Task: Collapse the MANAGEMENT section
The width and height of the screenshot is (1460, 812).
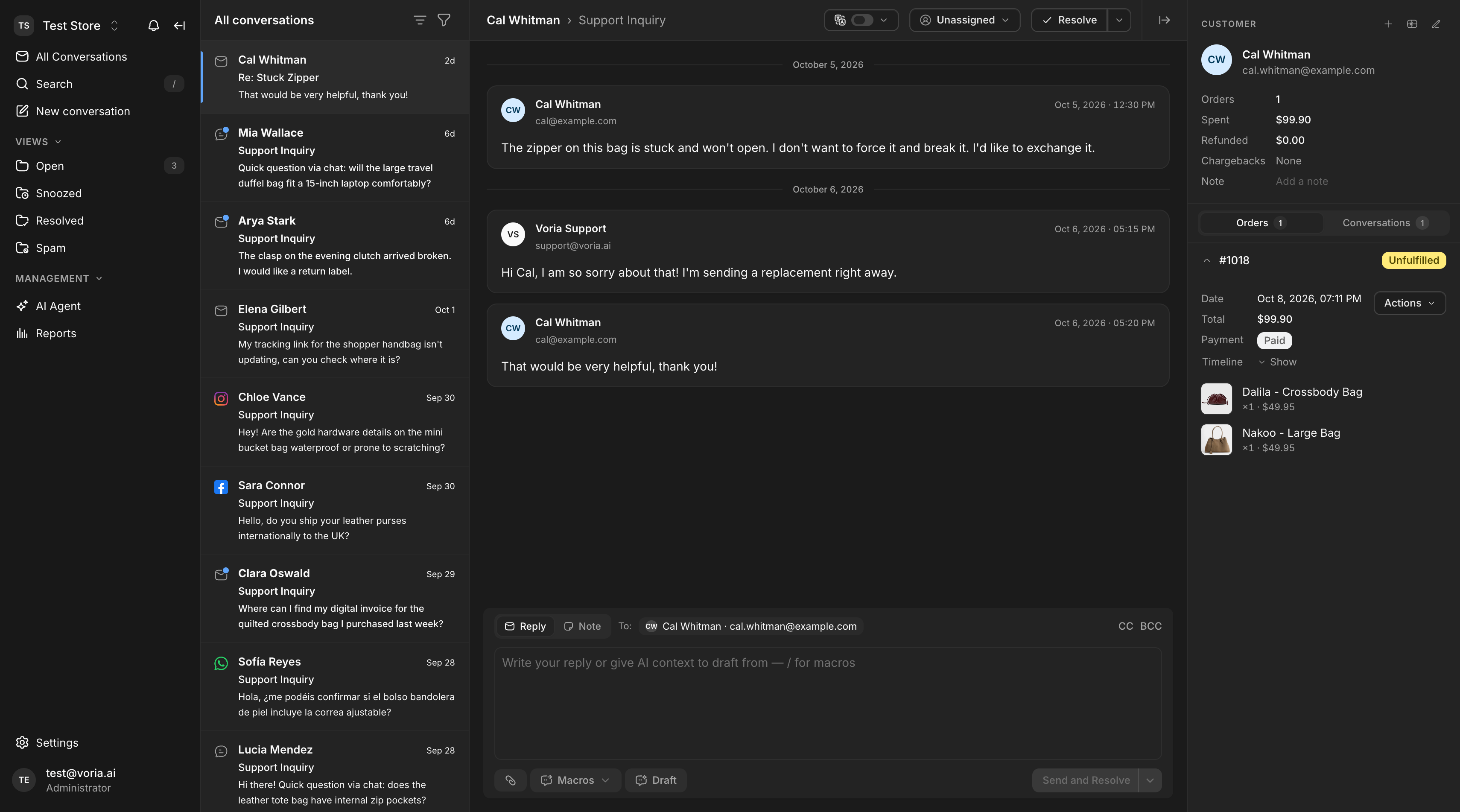Action: coord(58,278)
